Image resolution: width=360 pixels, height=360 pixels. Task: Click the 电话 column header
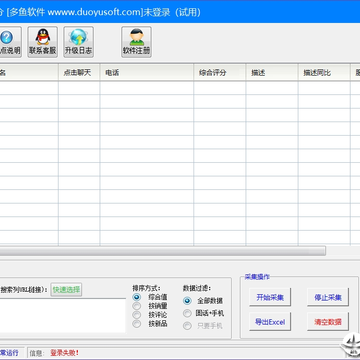[147, 73]
